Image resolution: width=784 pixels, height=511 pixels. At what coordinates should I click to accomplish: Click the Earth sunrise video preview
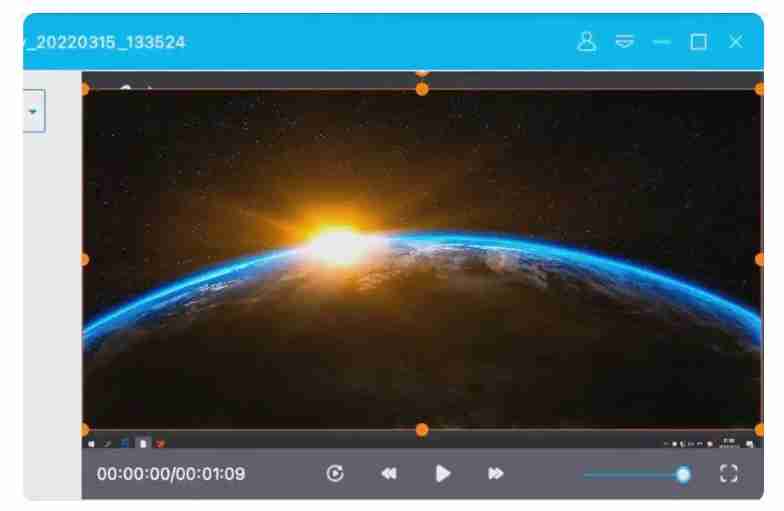(422, 260)
